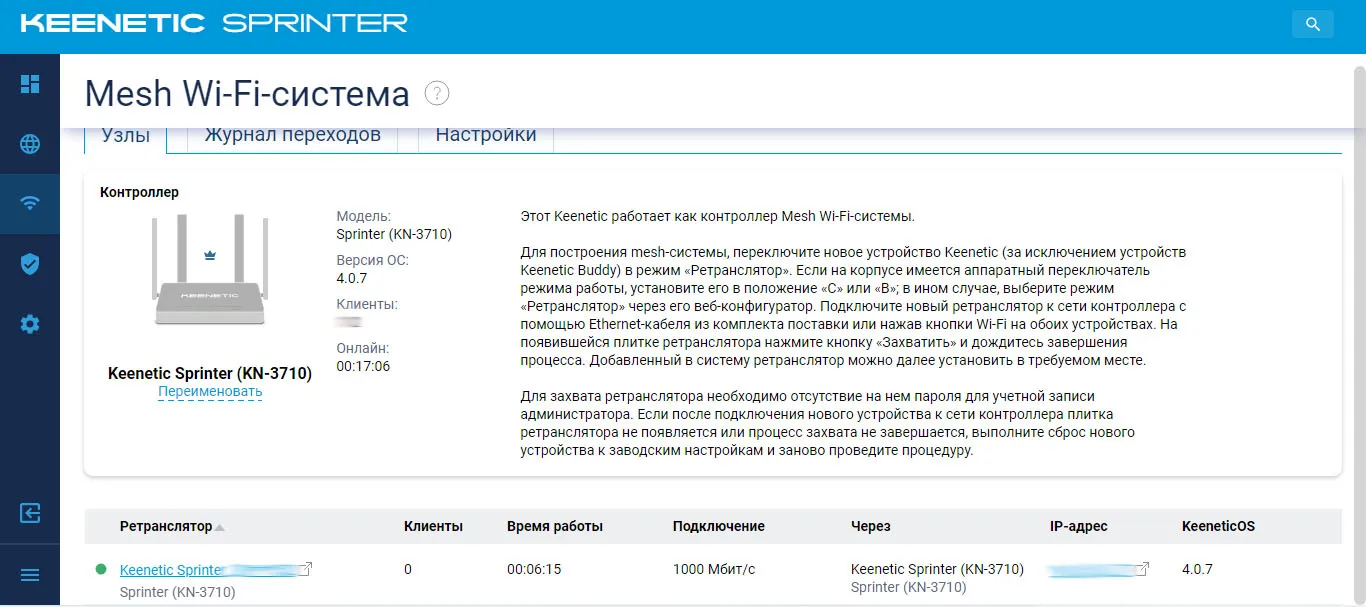
Task: Click the green online status dot
Action: (x=100, y=569)
